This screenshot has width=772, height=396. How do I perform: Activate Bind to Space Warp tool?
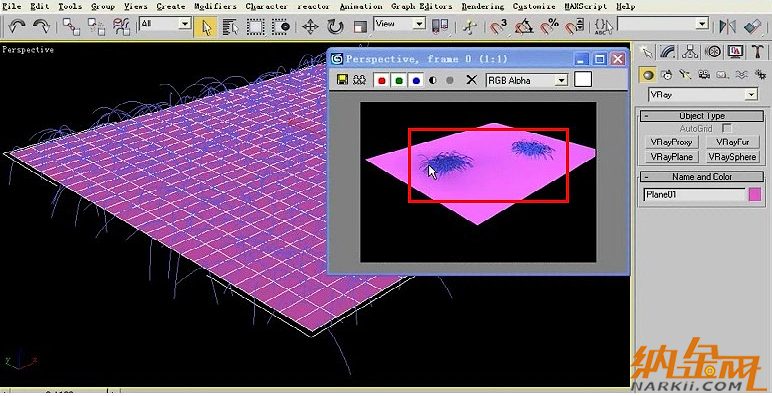[122, 26]
